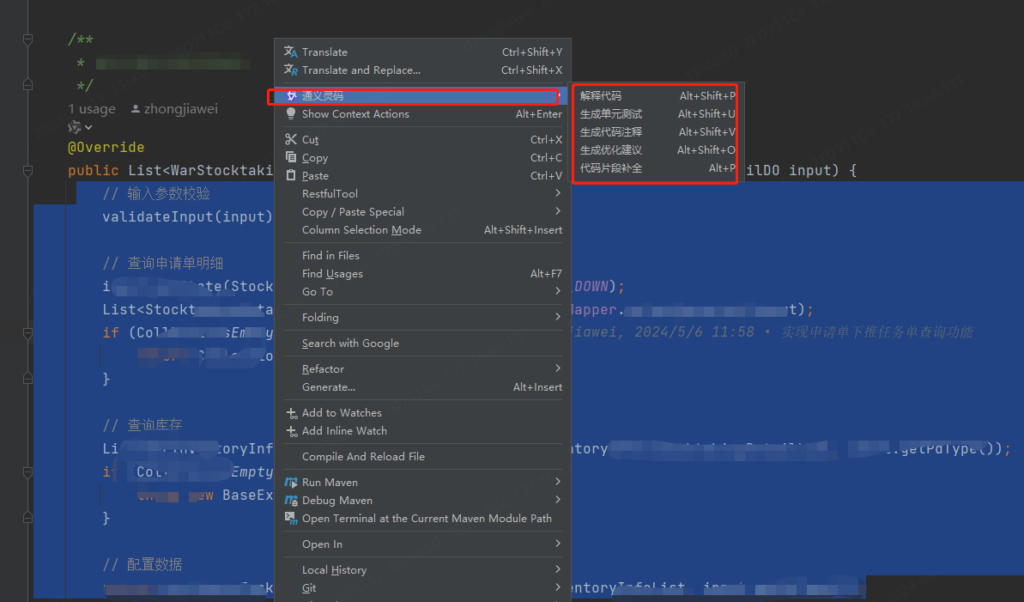Click the 通义灵码 logo icon
This screenshot has width=1024, height=602.
[x=290, y=96]
